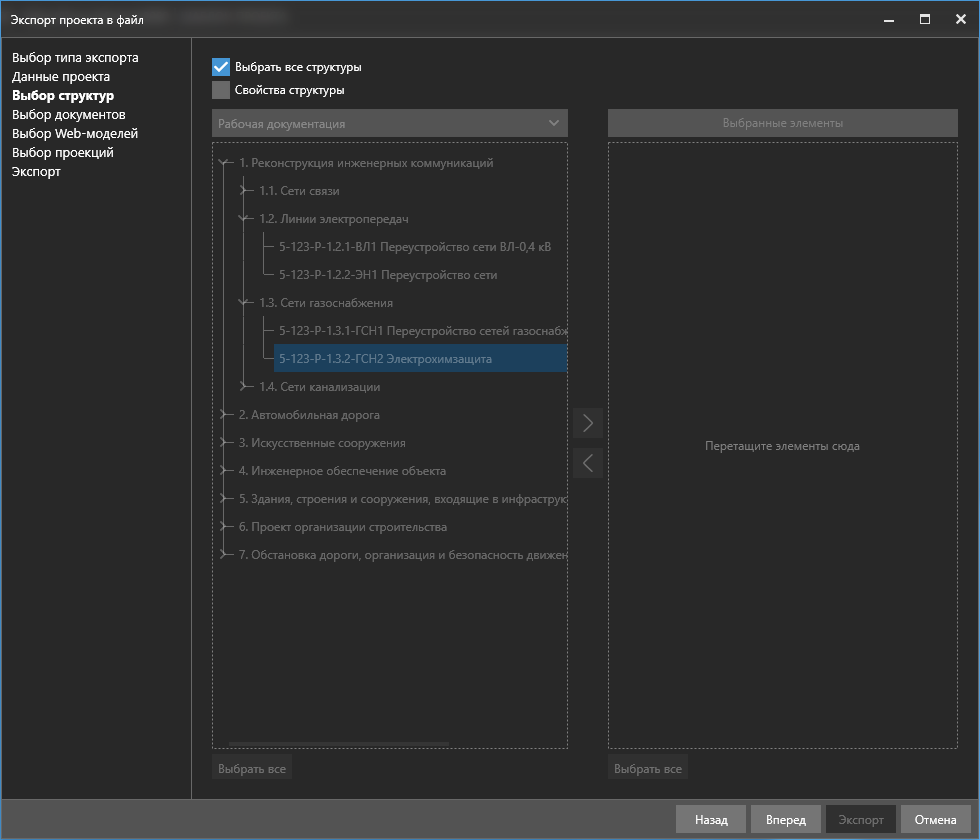Click horizontal scrollbar under the structure tree
Viewport: 980px width, 840px height.
[338, 744]
